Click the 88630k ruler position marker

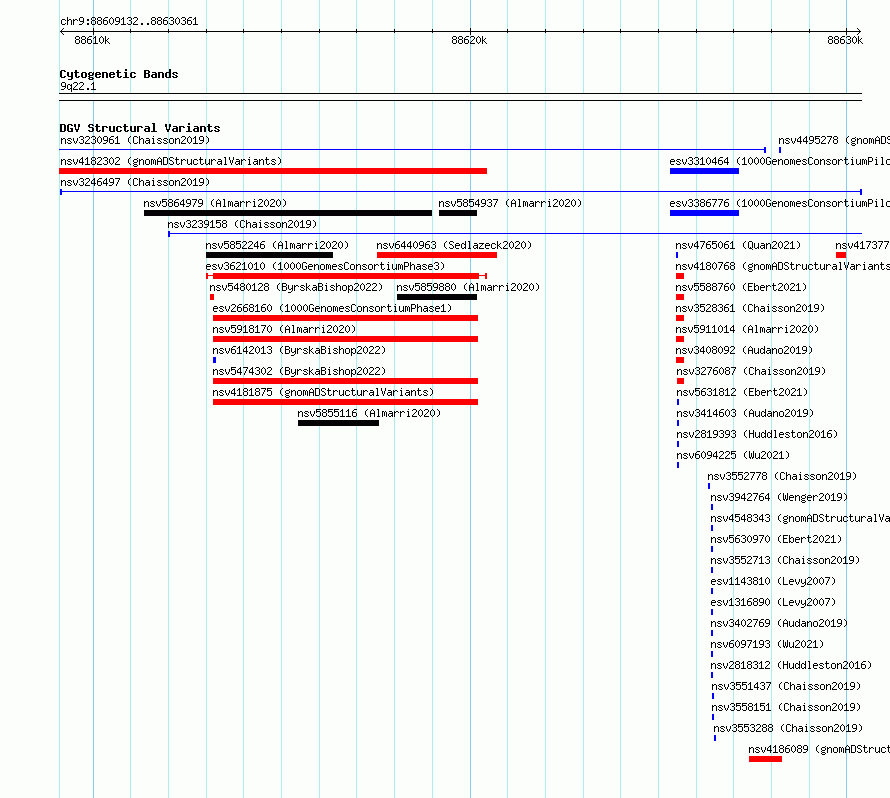pyautogui.click(x=845, y=40)
